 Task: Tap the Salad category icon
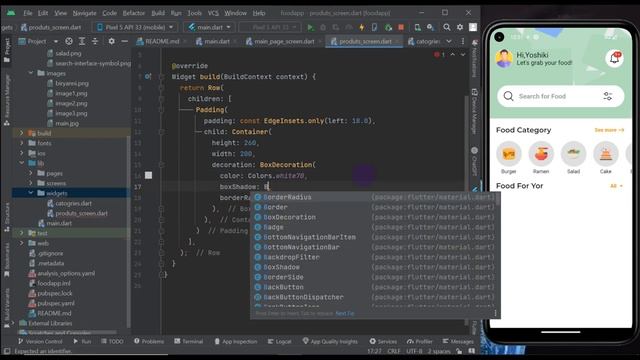click(x=573, y=154)
